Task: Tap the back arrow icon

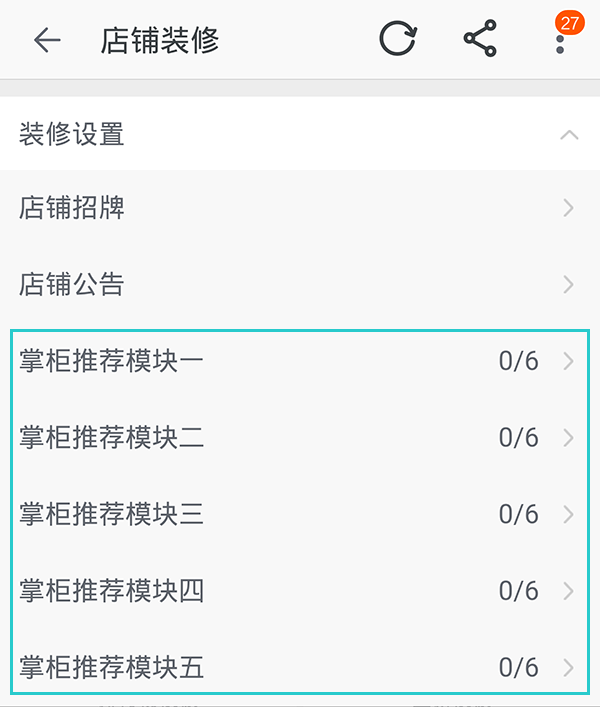Action: click(47, 40)
